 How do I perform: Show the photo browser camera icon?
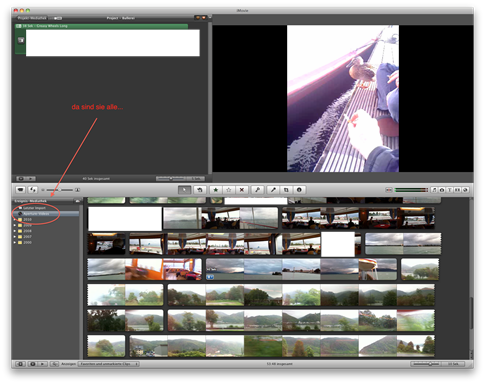pos(442,190)
